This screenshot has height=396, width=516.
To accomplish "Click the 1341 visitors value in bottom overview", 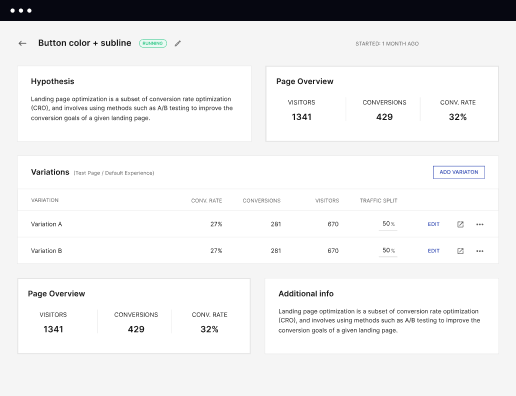I will click(53, 329).
